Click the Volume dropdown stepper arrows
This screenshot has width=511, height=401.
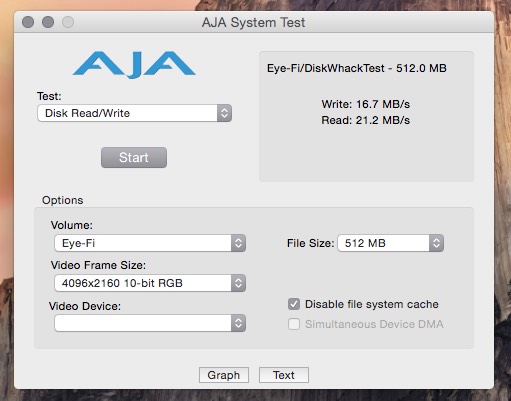(x=238, y=243)
